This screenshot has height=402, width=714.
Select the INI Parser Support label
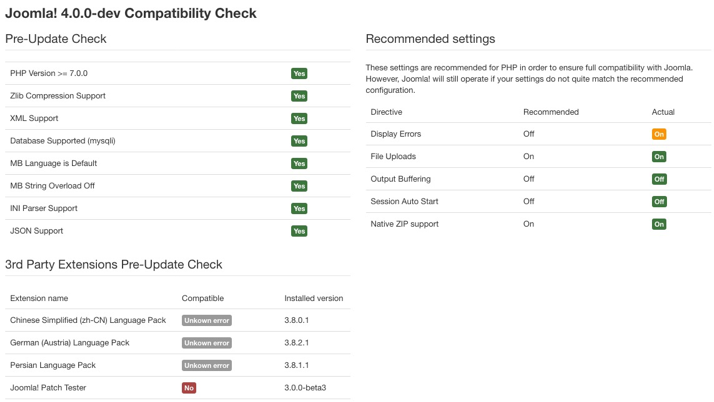pyautogui.click(x=44, y=208)
